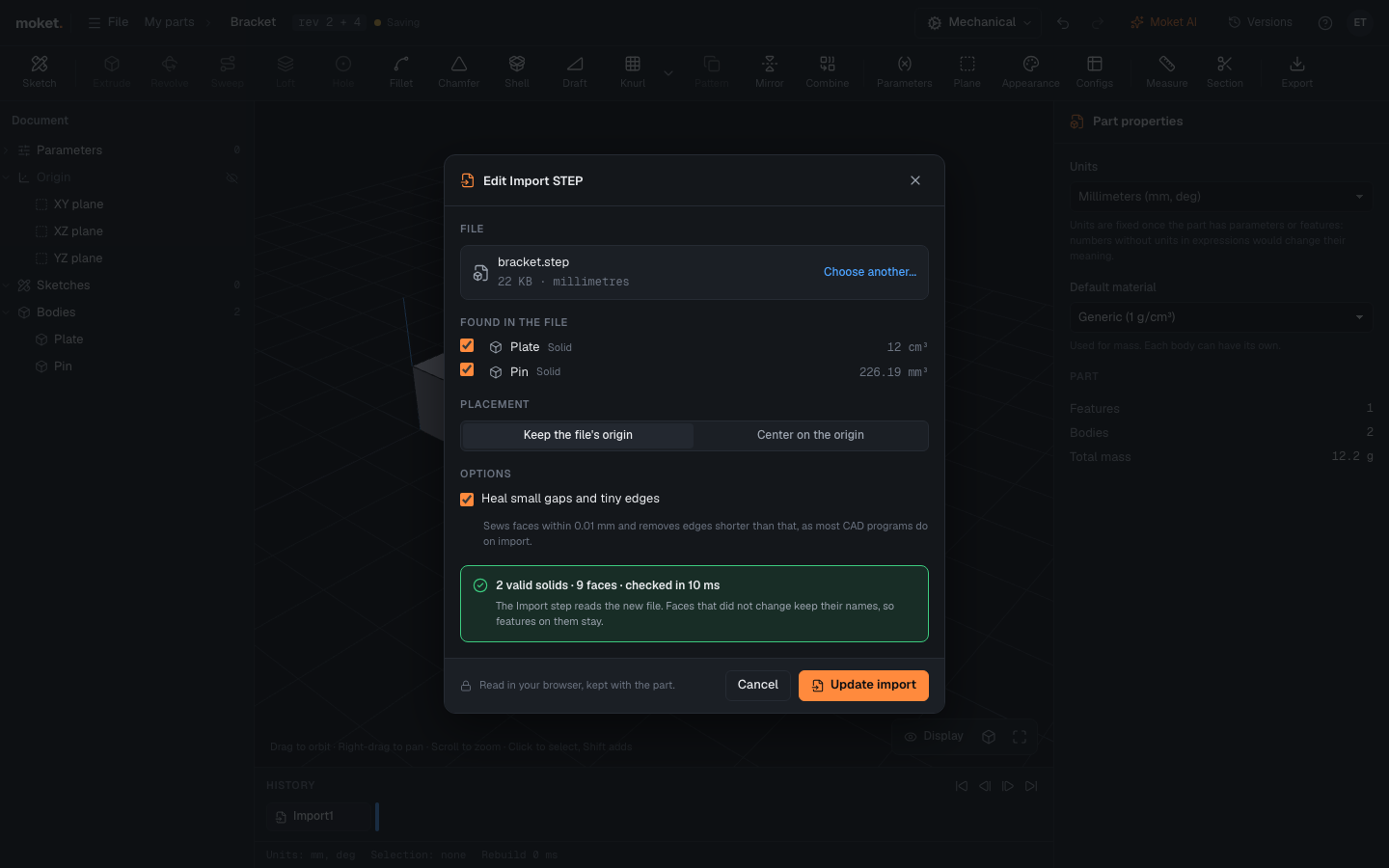Image resolution: width=1389 pixels, height=868 pixels.
Task: Expand the Parameters tree node
Action: pos(7,150)
